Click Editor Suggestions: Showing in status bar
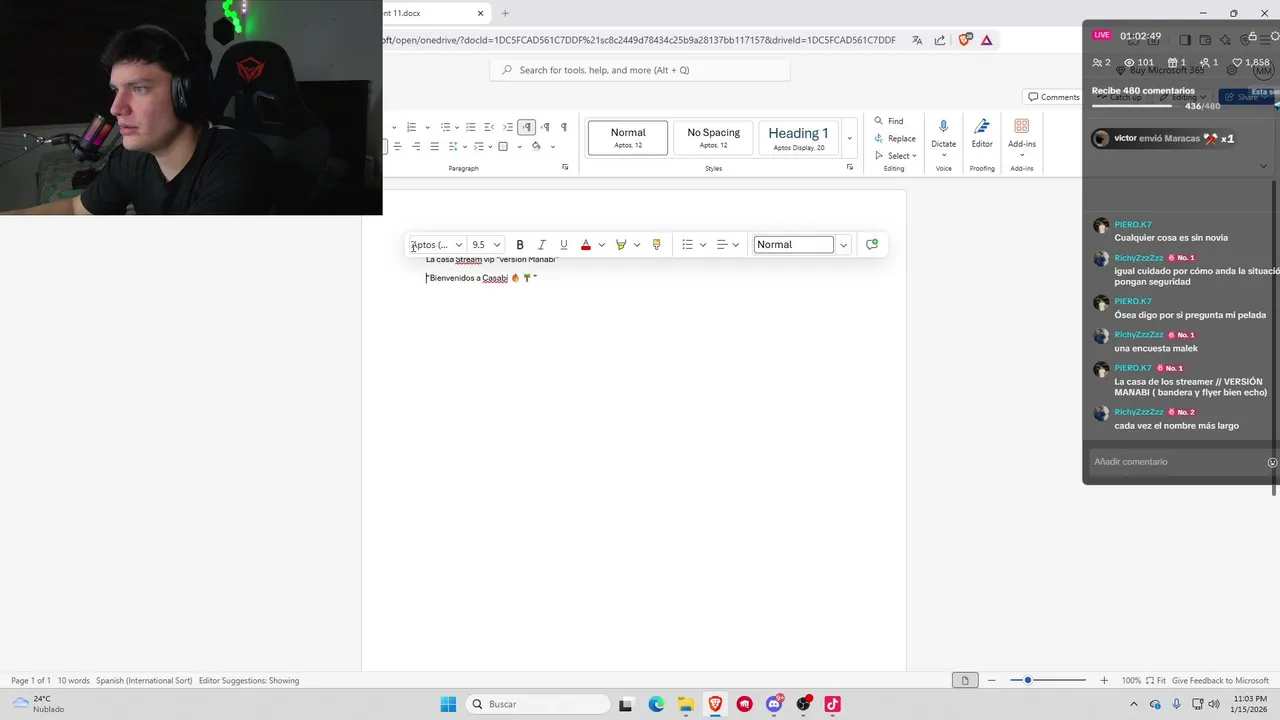The height and width of the screenshot is (720, 1280). point(249,681)
